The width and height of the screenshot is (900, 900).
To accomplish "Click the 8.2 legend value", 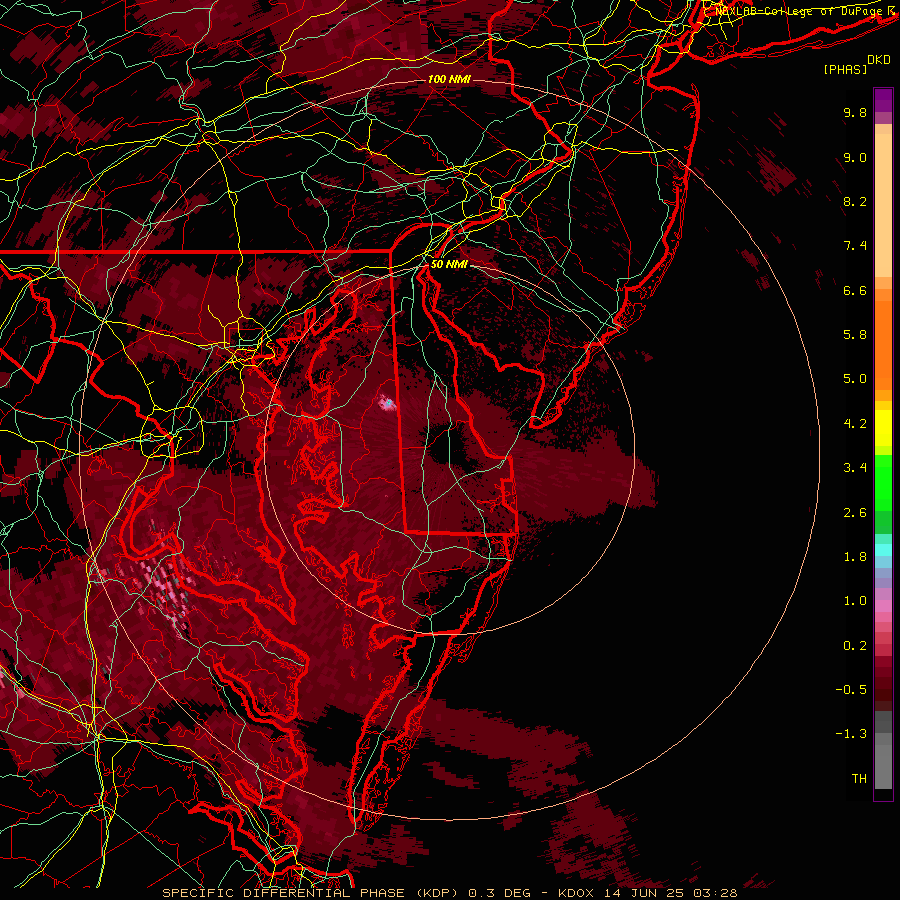I will click(855, 202).
